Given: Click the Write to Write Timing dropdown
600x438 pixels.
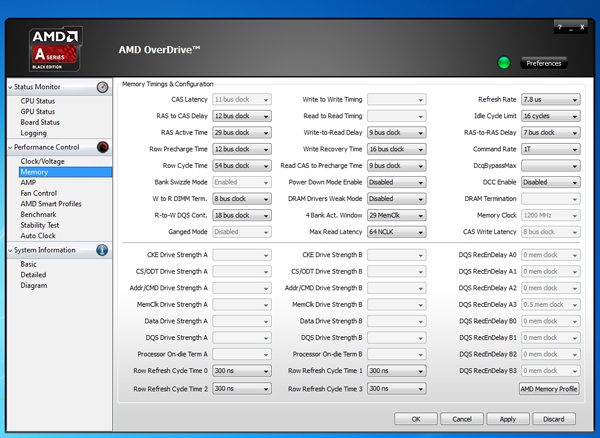Looking at the screenshot, I should (x=396, y=99).
